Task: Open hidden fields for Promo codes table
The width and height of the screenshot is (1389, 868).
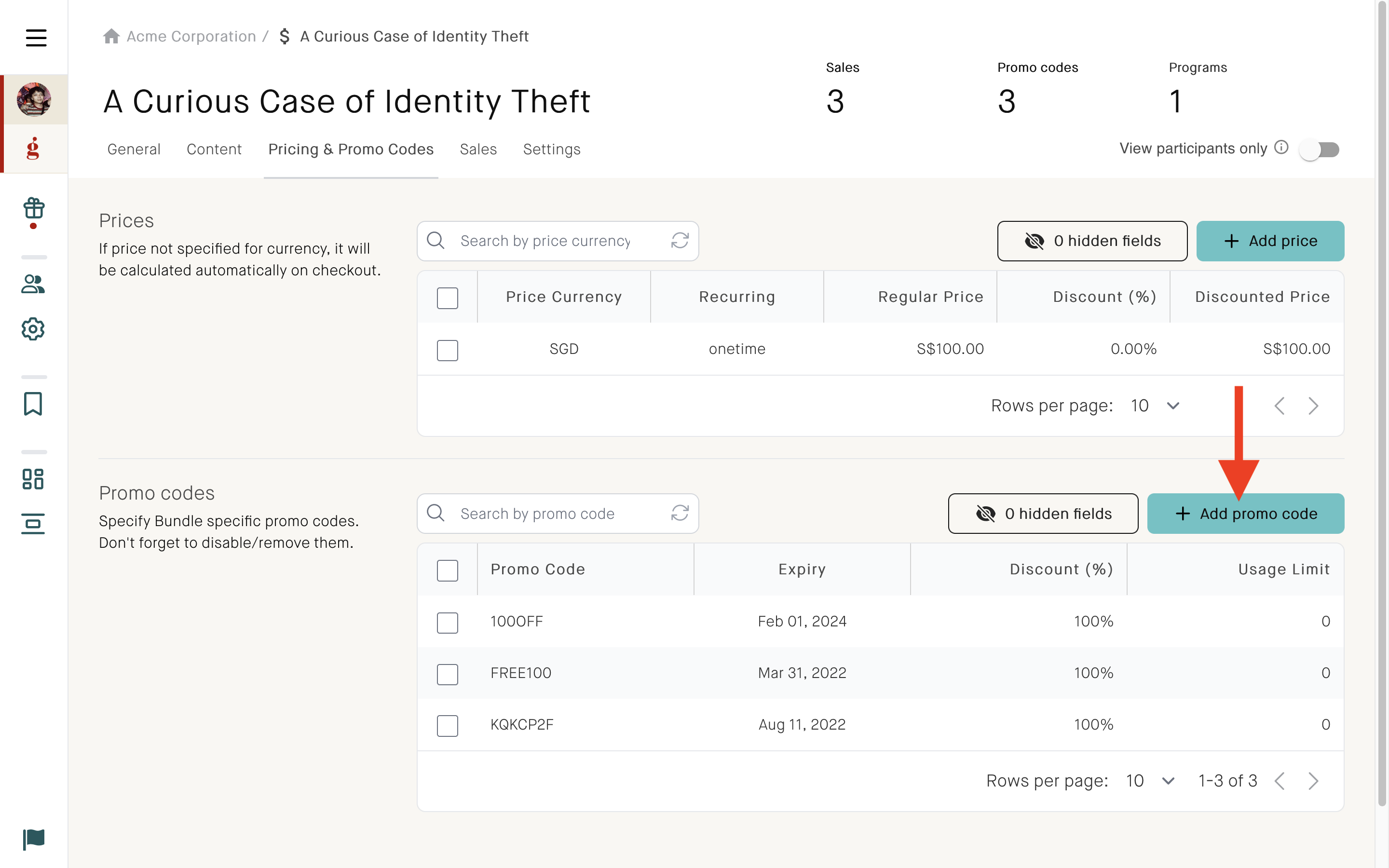Action: tap(1043, 514)
